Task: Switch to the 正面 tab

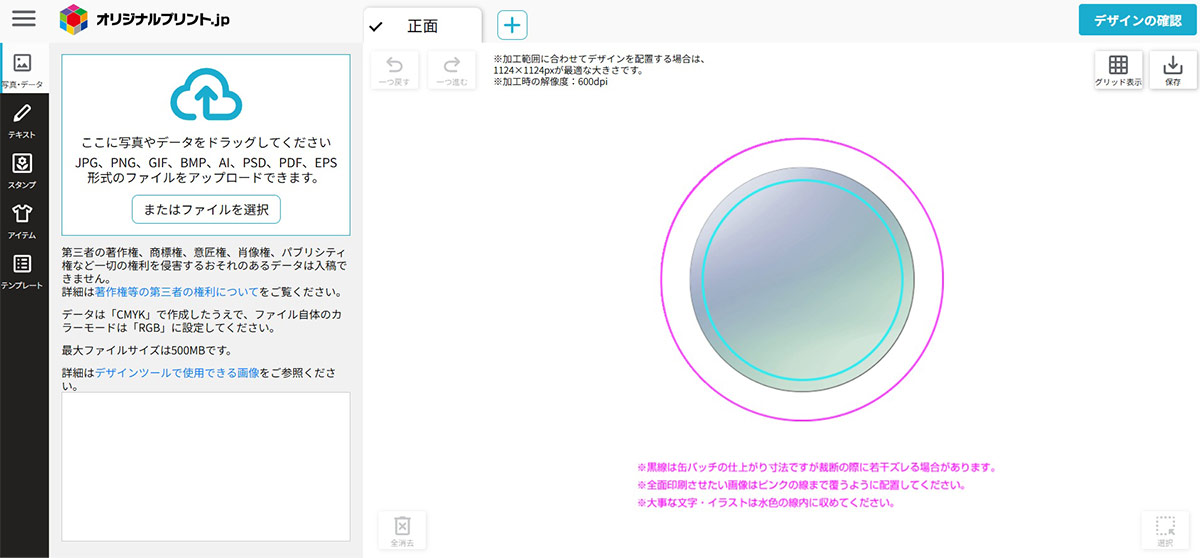Action: (x=423, y=26)
